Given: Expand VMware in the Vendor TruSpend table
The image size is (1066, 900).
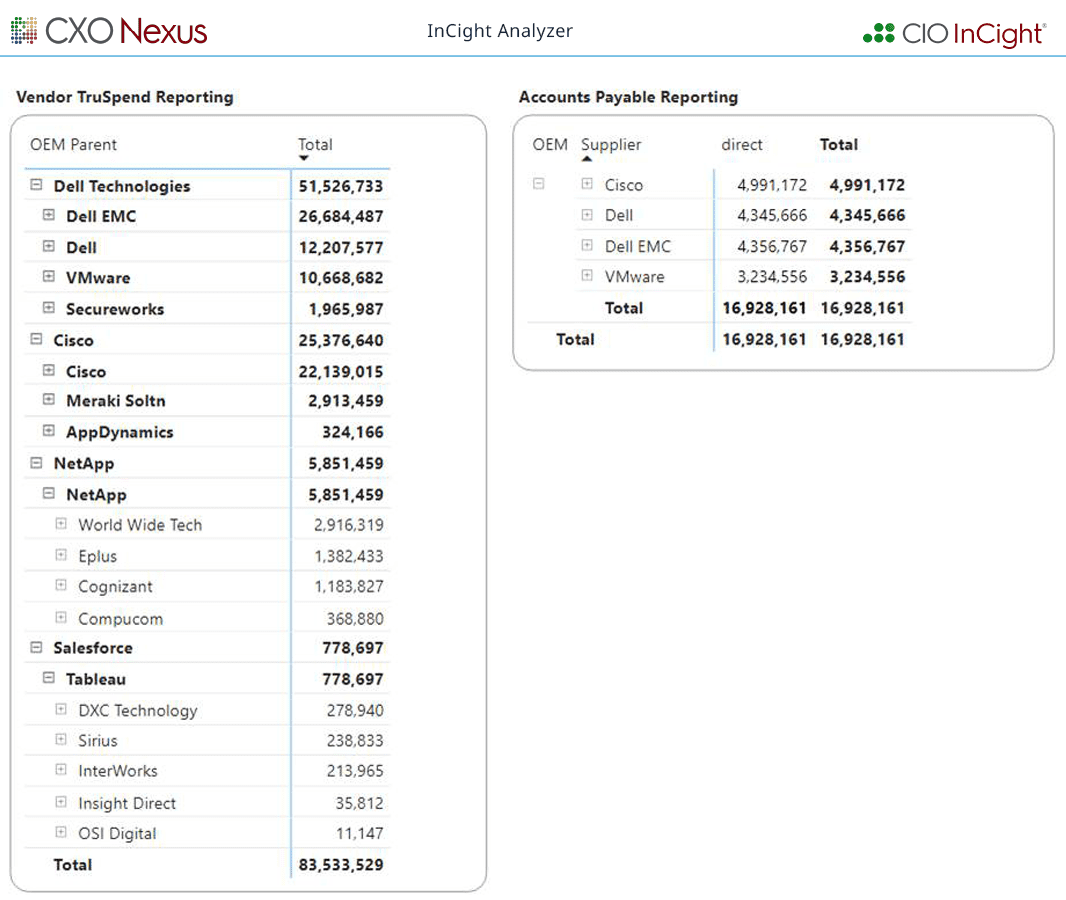Looking at the screenshot, I should (x=48, y=276).
